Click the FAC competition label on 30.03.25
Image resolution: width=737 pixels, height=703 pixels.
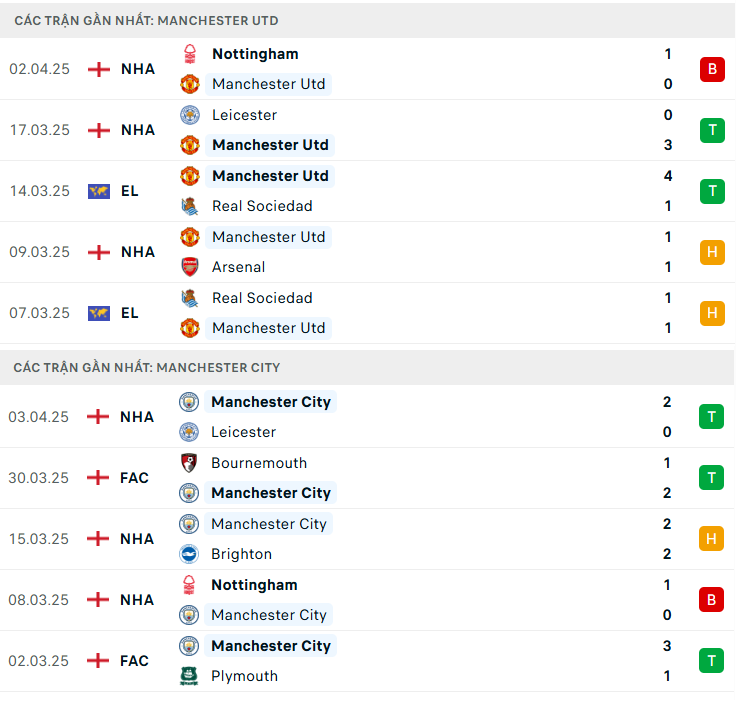[x=134, y=478]
